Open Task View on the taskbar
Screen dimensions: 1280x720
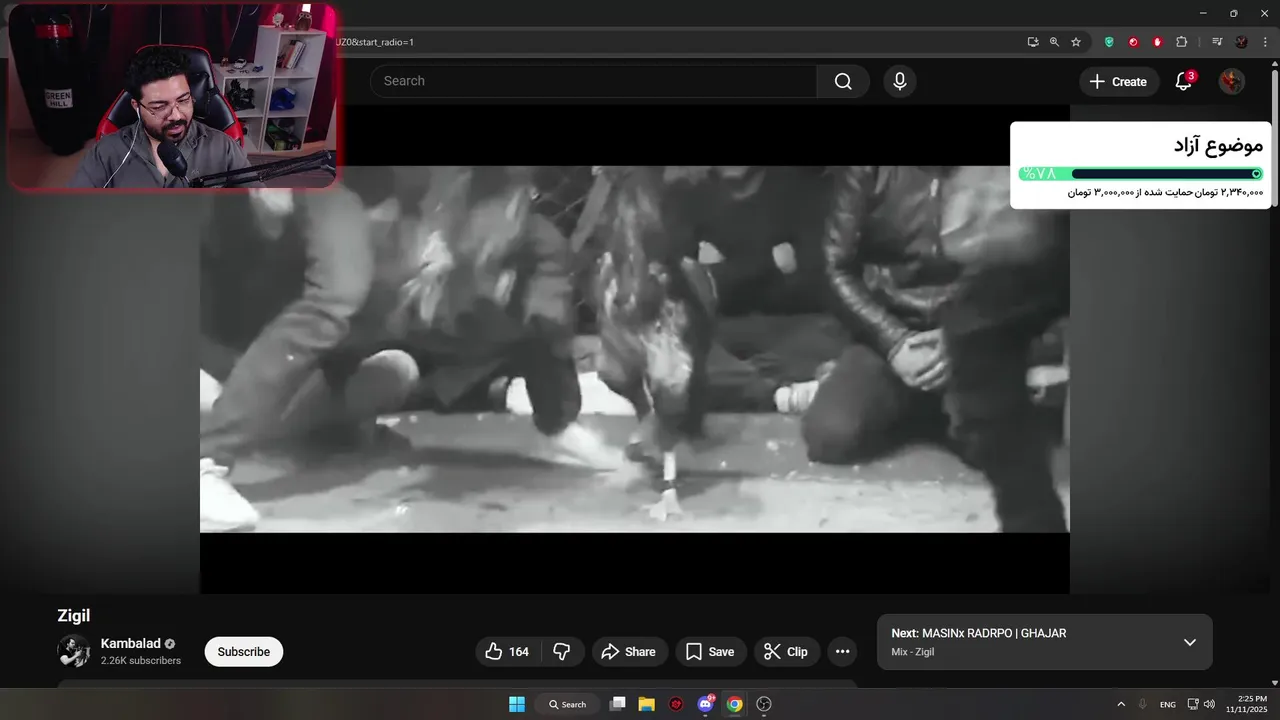pyautogui.click(x=618, y=704)
